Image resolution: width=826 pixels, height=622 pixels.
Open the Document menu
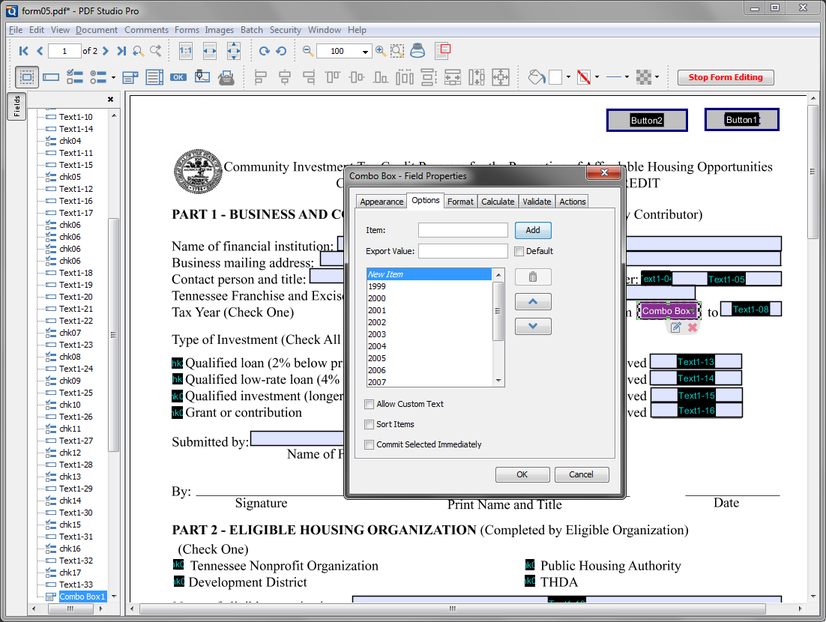click(x=96, y=30)
